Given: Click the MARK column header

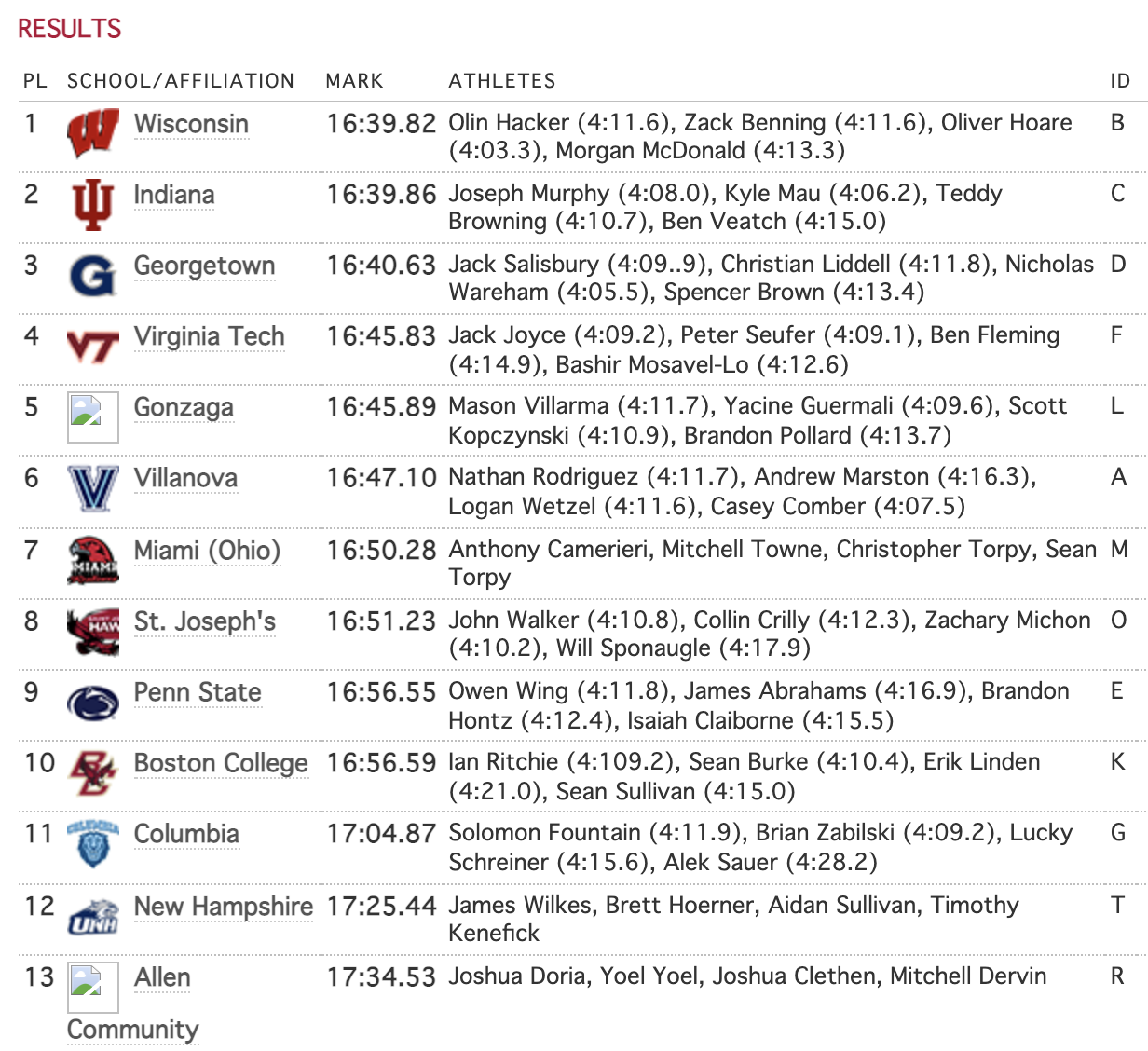Looking at the screenshot, I should 354,81.
